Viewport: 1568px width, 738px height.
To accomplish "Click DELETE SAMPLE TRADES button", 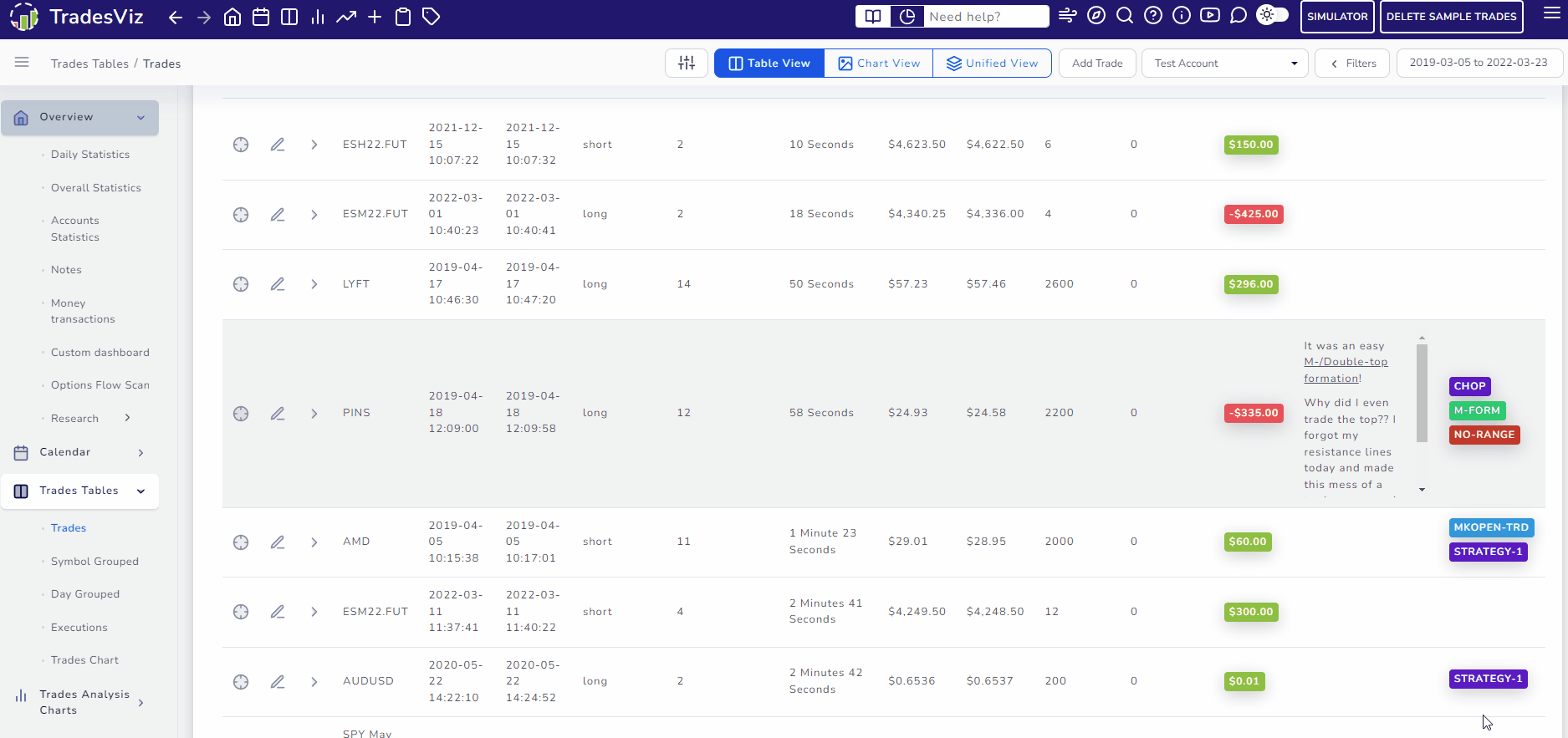I will tap(1451, 17).
